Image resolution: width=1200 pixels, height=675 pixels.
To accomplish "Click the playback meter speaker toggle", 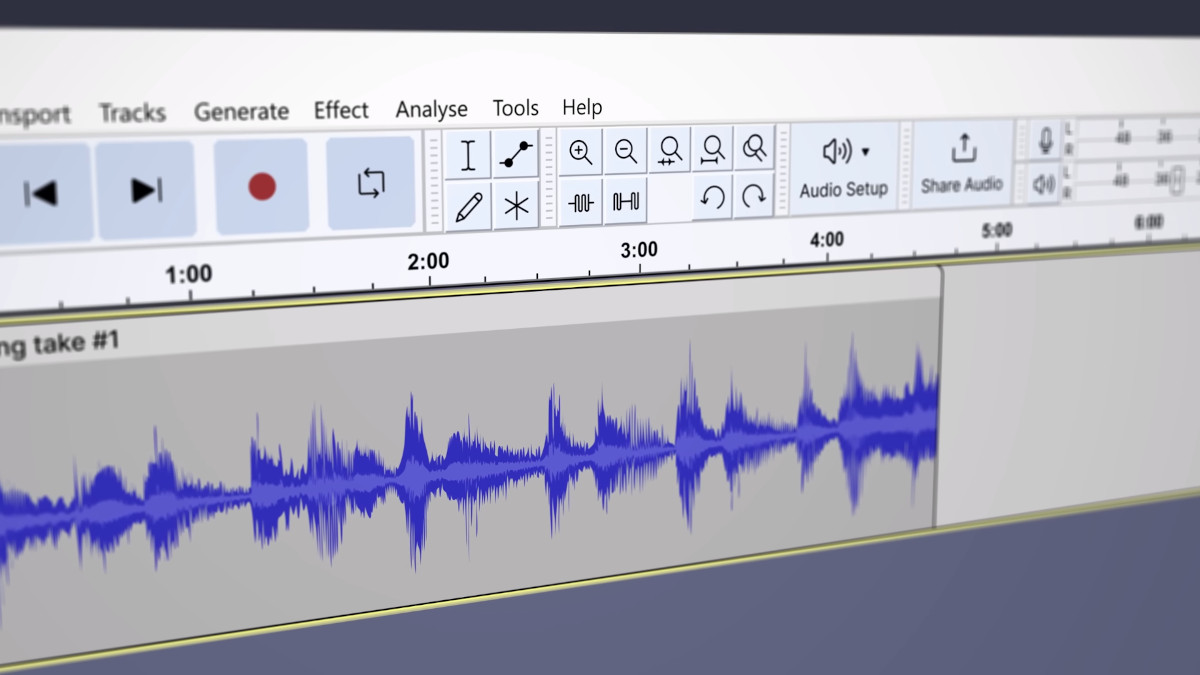I will point(1044,184).
